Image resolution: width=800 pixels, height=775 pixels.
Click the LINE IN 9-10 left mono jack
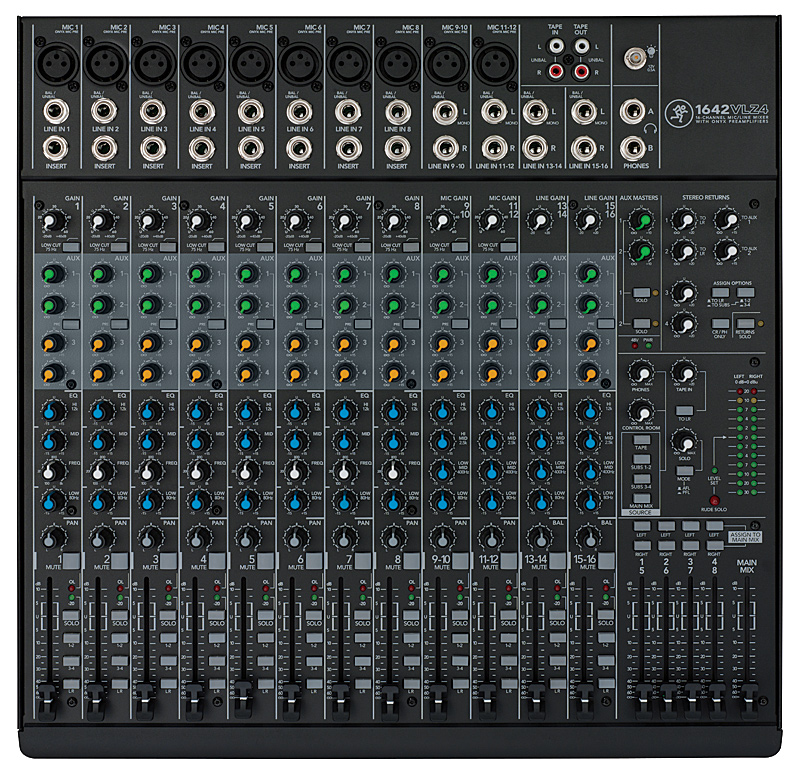click(x=445, y=111)
